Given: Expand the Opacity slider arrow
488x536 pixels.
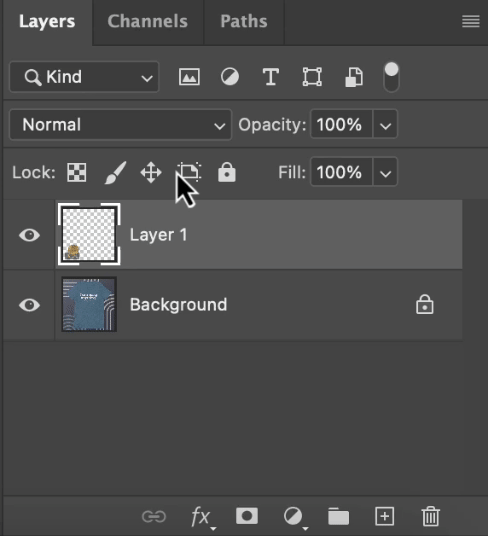Looking at the screenshot, I should click(385, 124).
